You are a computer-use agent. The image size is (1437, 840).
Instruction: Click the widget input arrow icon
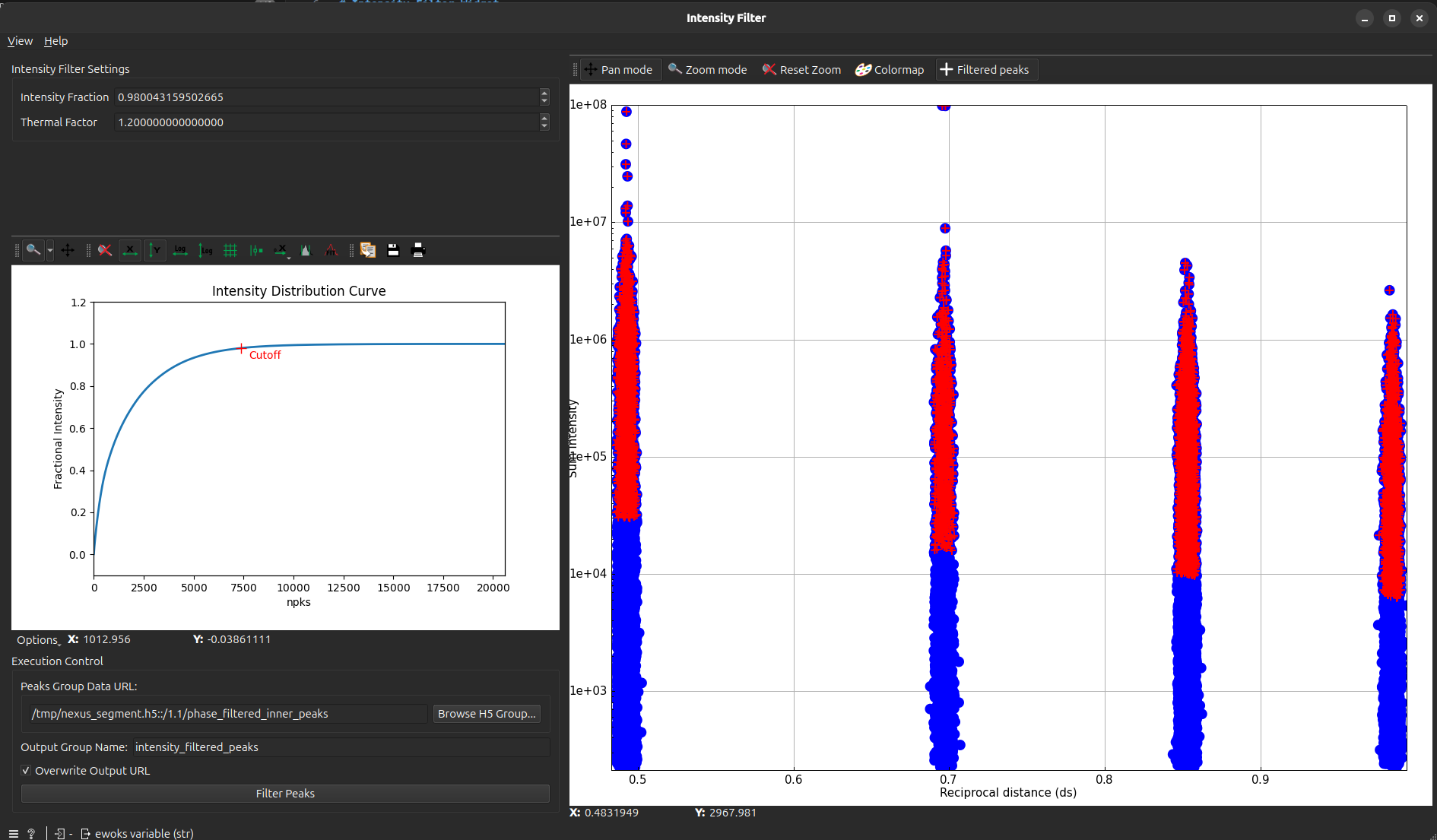(x=60, y=834)
